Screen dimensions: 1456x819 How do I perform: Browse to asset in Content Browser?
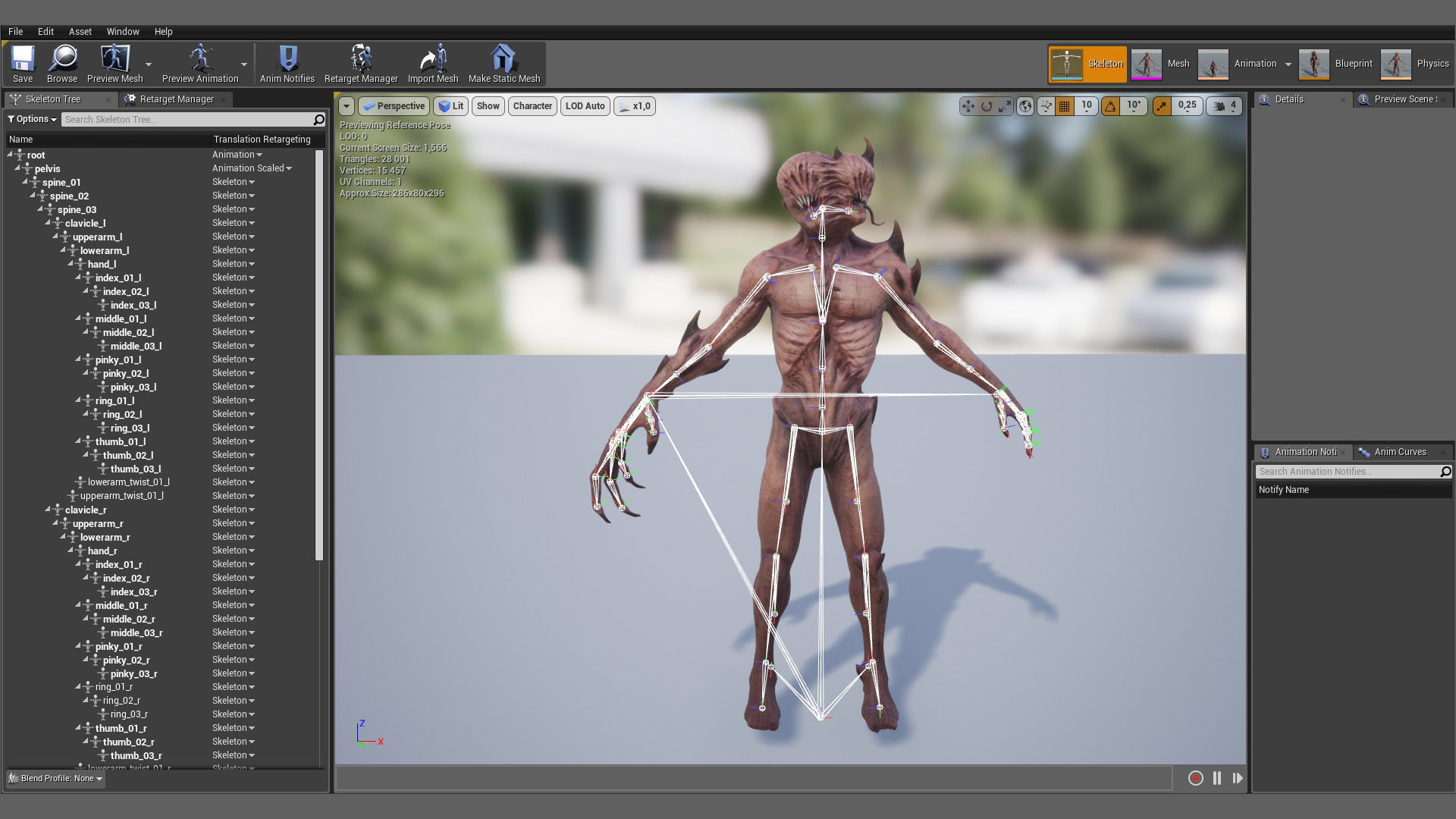62,64
